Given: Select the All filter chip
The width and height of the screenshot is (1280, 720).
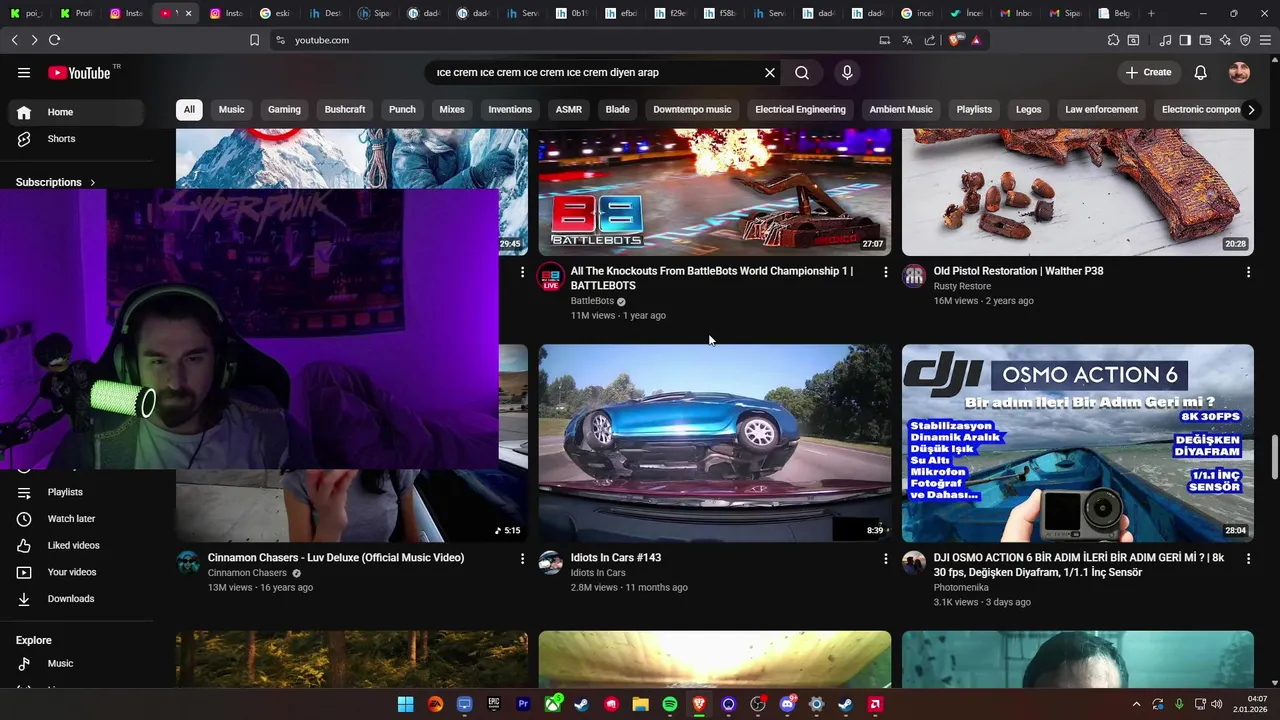Looking at the screenshot, I should click(x=189, y=110).
